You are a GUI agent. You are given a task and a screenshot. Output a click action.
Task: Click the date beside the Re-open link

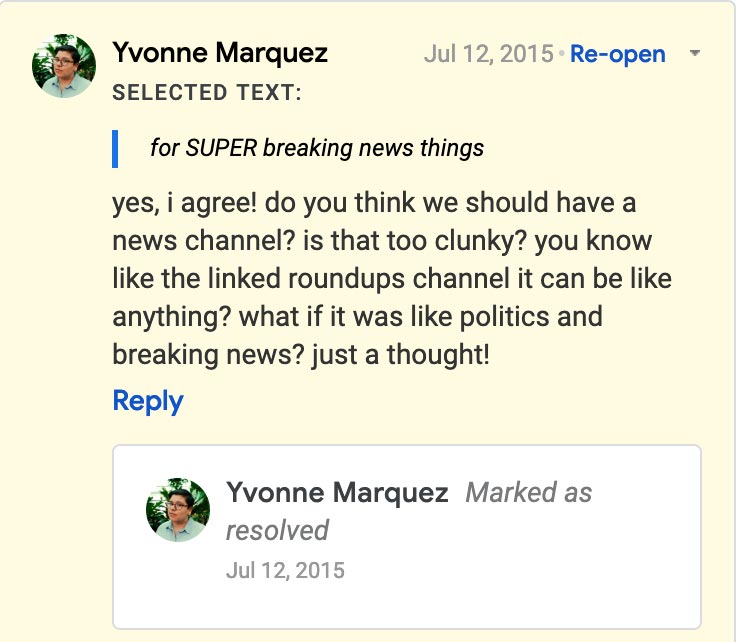488,54
